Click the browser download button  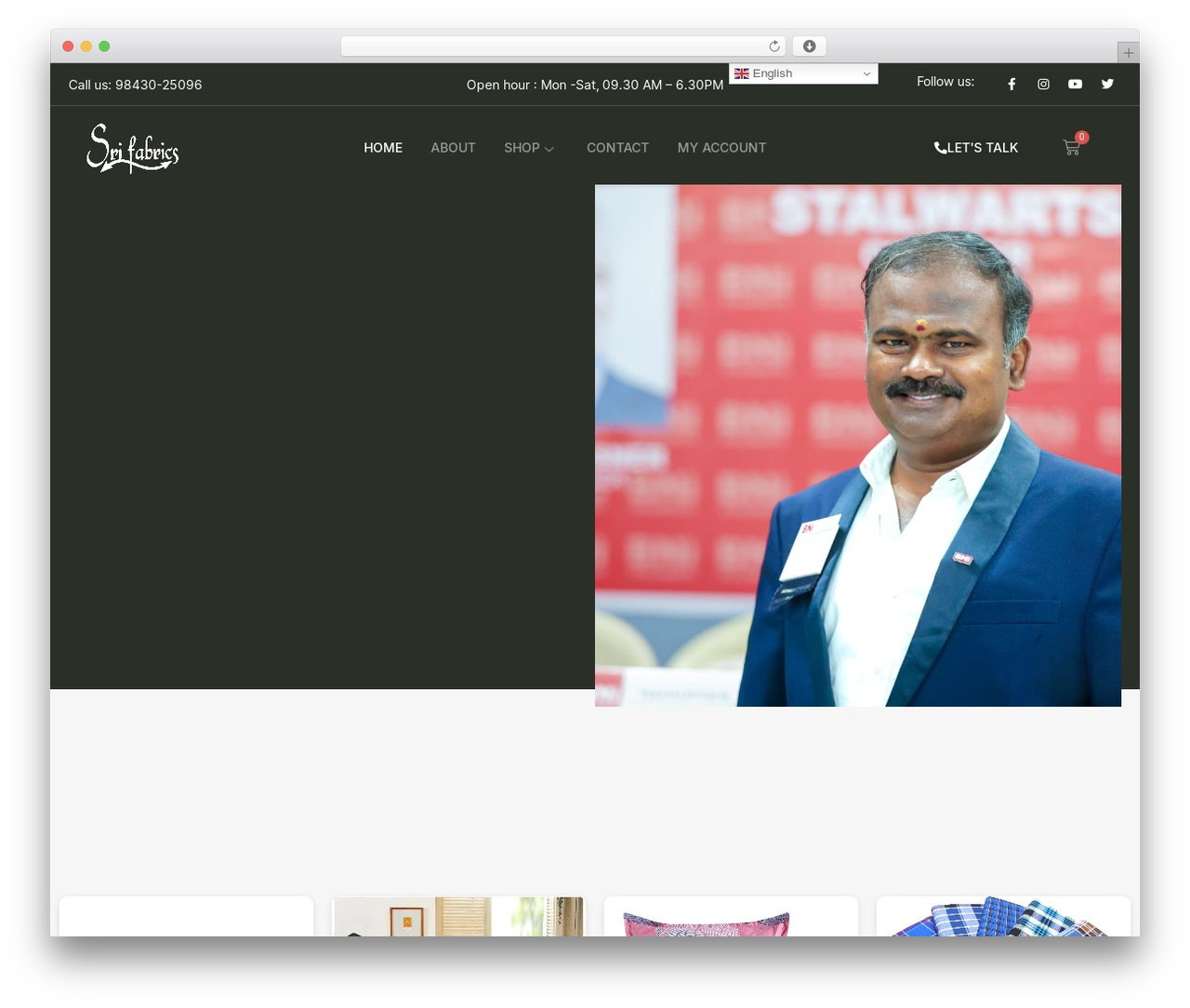pos(809,46)
